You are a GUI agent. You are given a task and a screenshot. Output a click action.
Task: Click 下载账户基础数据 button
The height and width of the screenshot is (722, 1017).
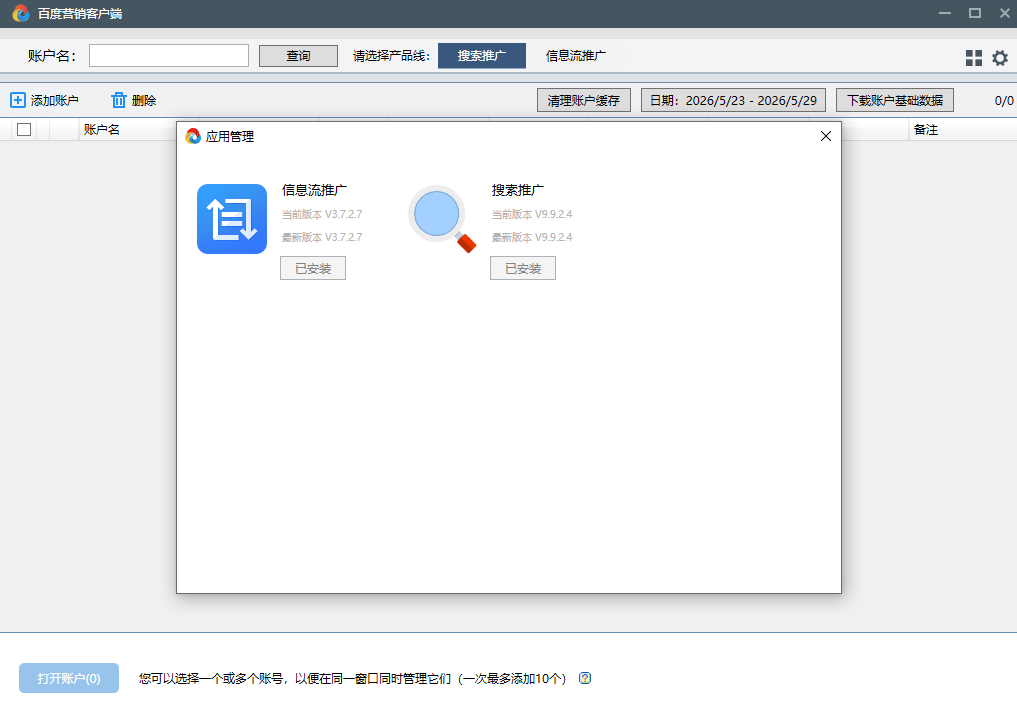895,101
